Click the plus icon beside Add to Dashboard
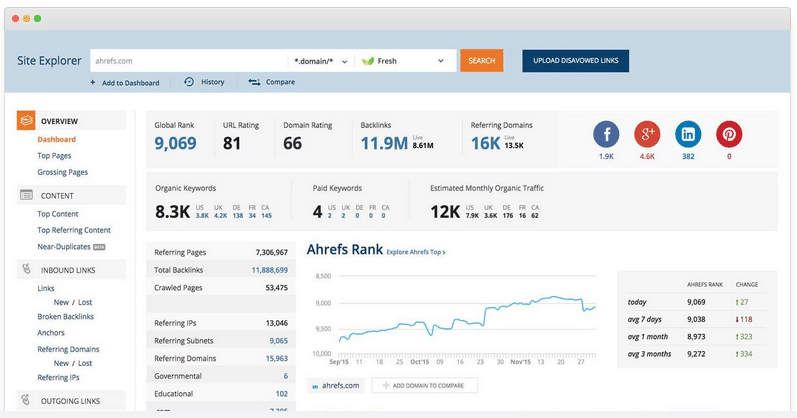The width and height of the screenshot is (797, 418). click(93, 82)
